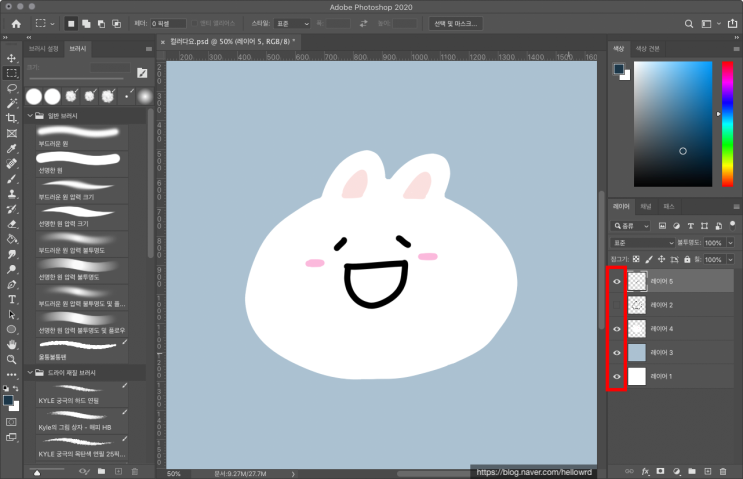The height and width of the screenshot is (479, 743).
Task: Click the rainbow hue slider strip
Action: click(x=727, y=124)
